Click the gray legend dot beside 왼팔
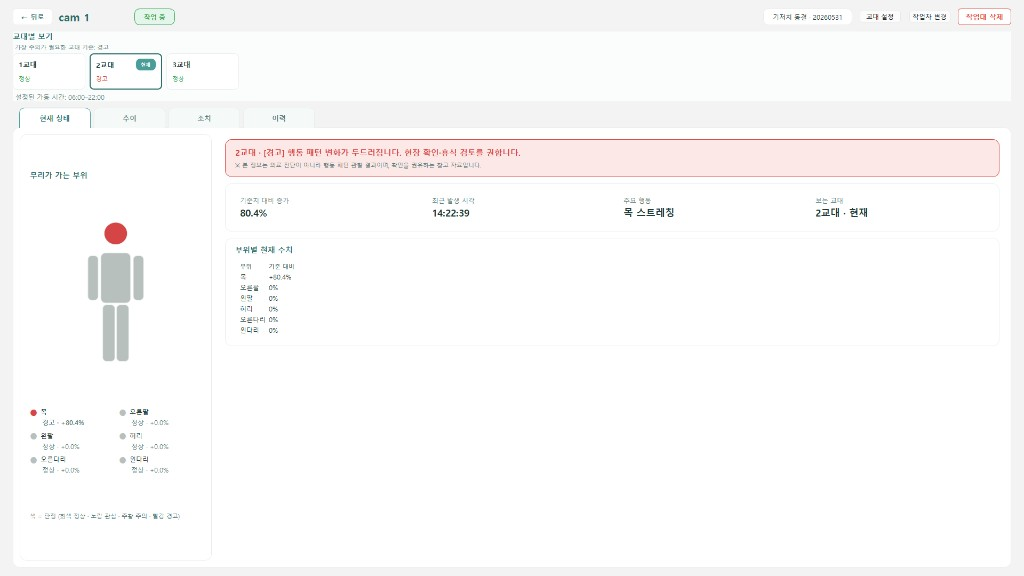This screenshot has height=576, width=1024. coord(34,436)
